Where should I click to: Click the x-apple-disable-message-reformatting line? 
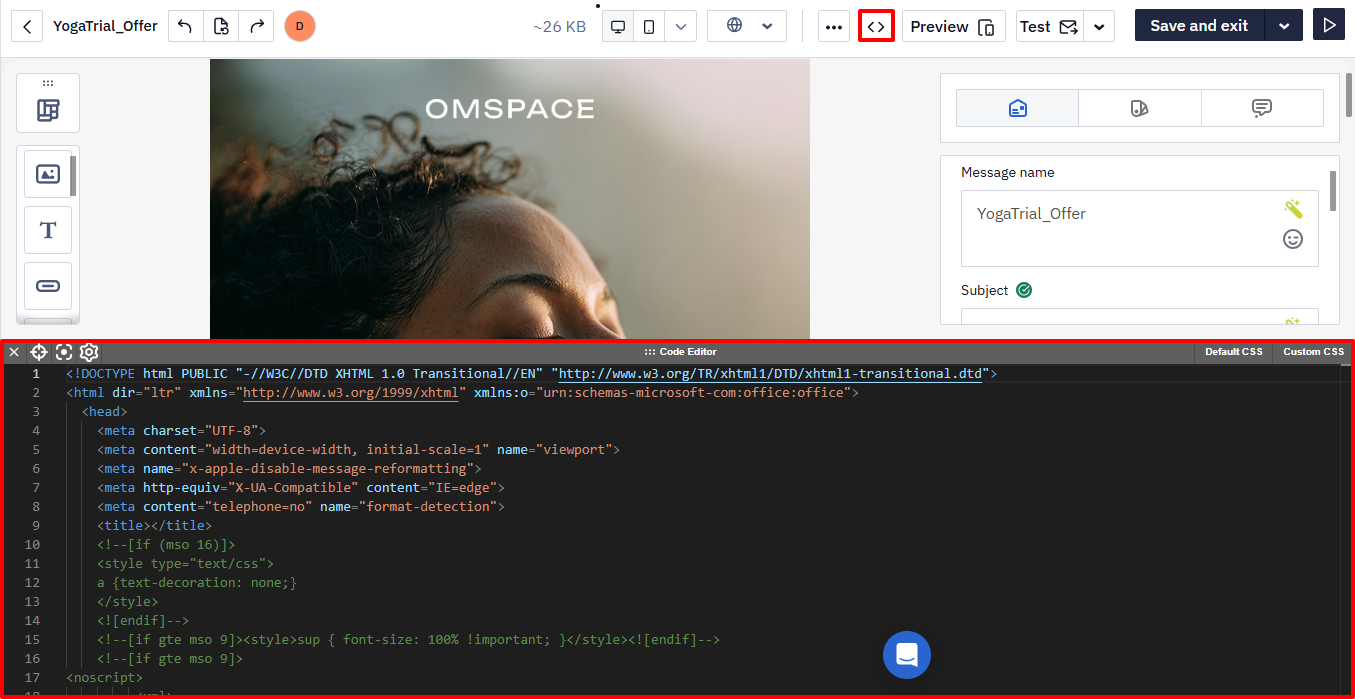289,468
